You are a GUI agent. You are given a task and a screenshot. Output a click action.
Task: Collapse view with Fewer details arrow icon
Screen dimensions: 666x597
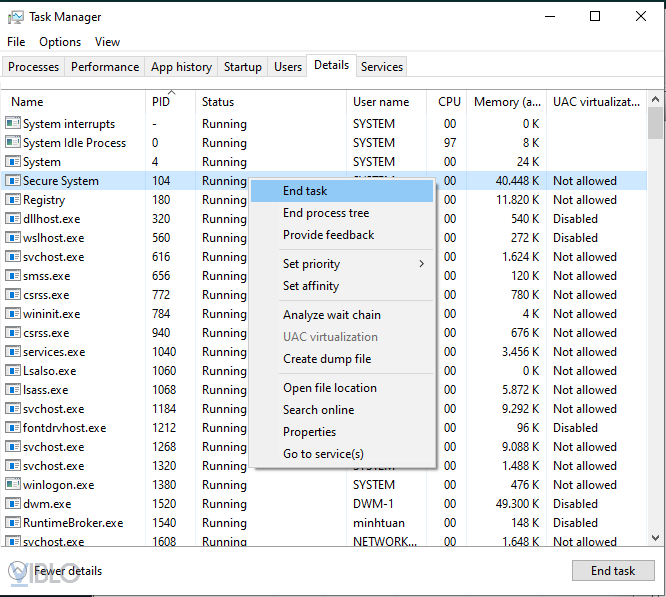tap(19, 571)
